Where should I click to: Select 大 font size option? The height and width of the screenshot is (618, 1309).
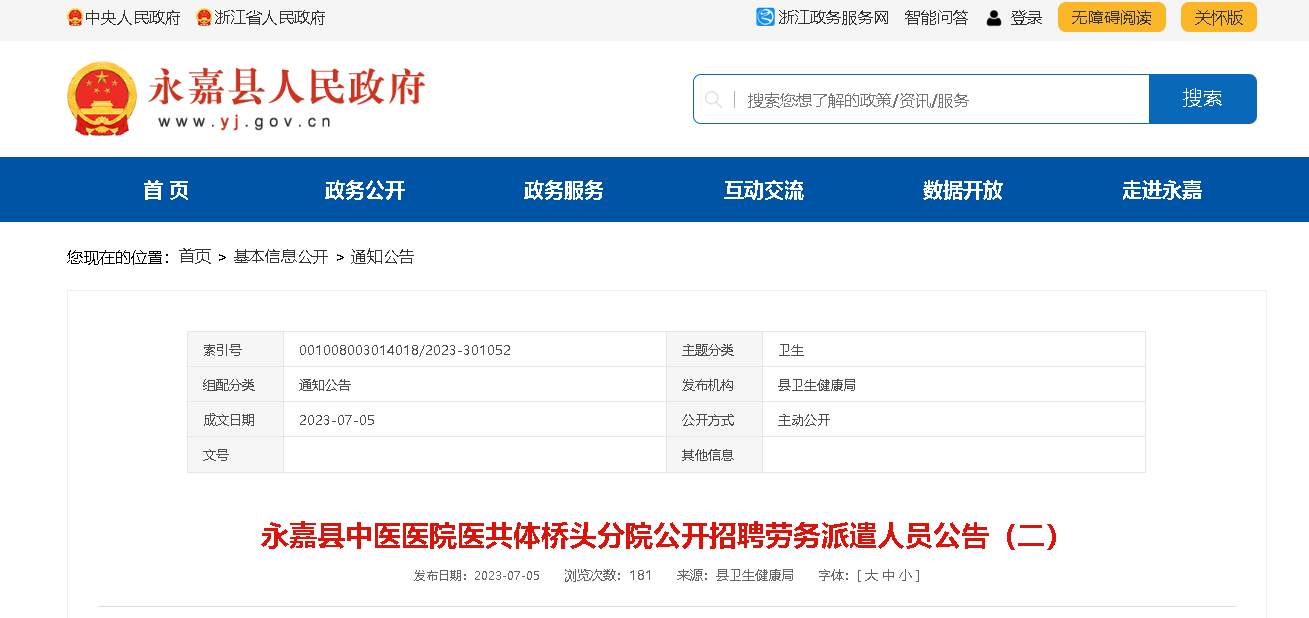point(871,576)
